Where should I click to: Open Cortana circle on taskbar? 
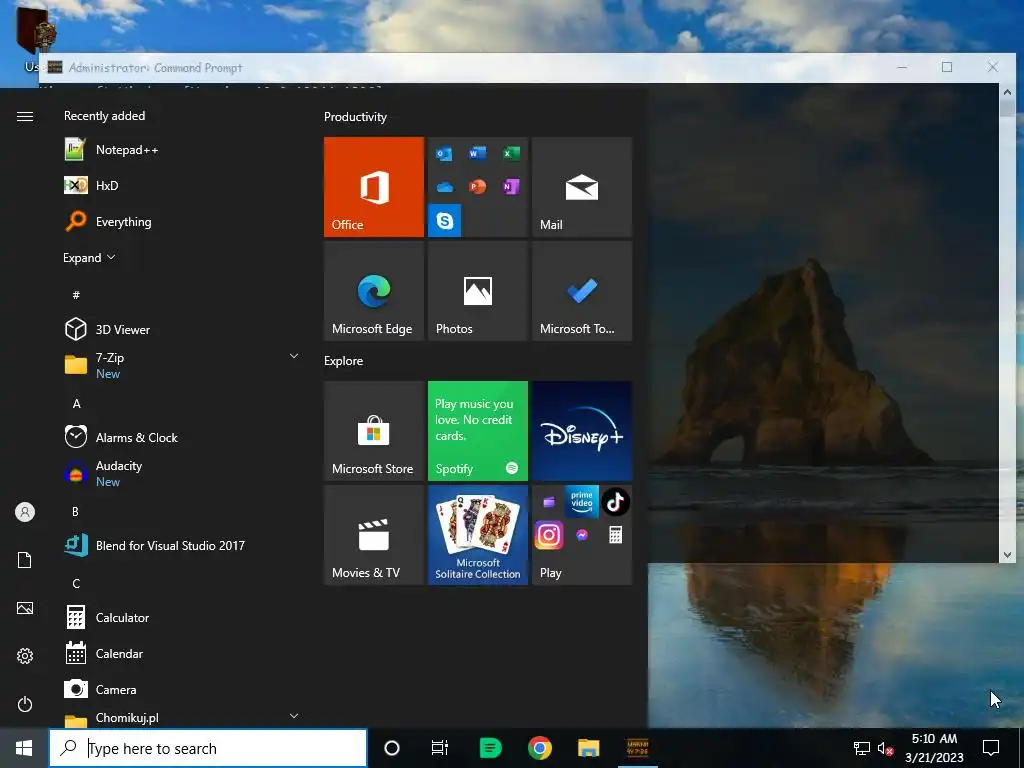392,748
